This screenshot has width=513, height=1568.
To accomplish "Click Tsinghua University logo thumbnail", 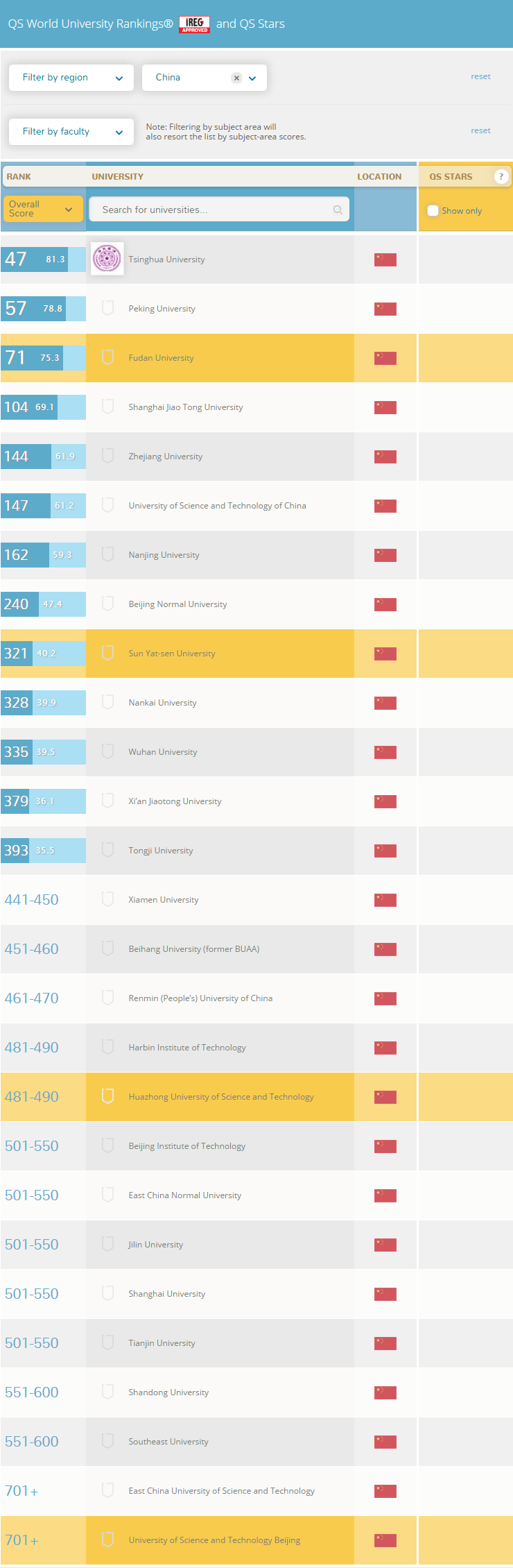I will click(107, 259).
